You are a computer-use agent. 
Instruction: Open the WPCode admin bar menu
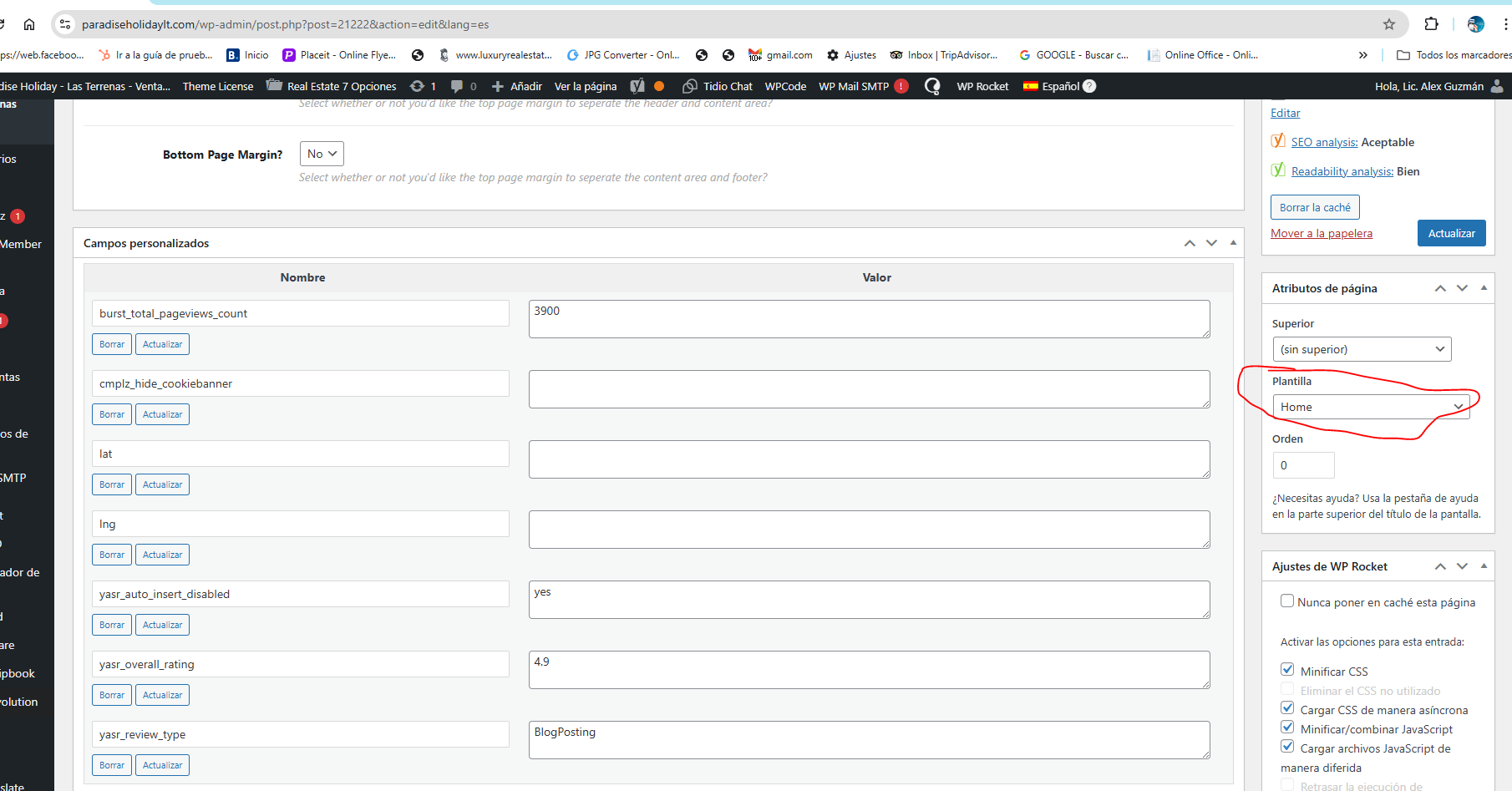(x=786, y=86)
